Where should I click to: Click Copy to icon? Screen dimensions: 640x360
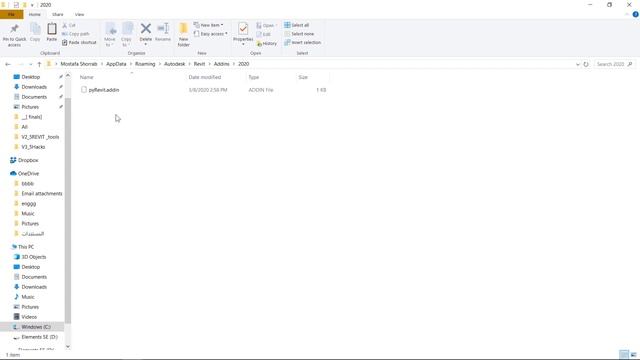pos(127,29)
